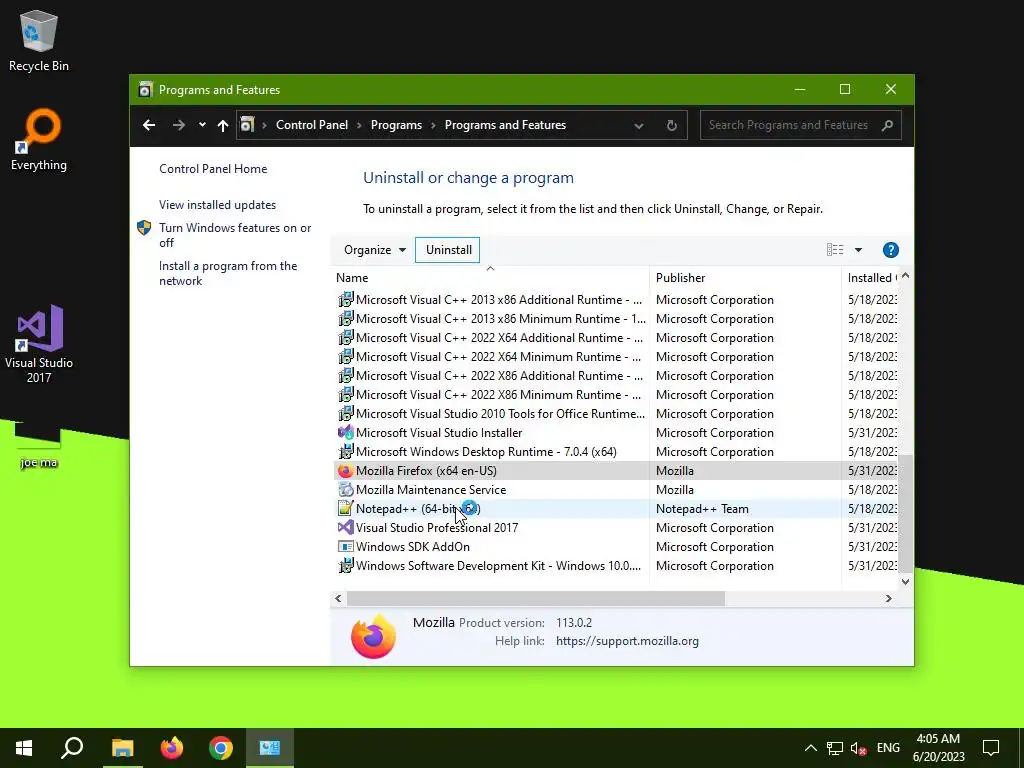Viewport: 1024px width, 768px height.
Task: Click the Control Panel breadcrumb
Action: coord(312,125)
